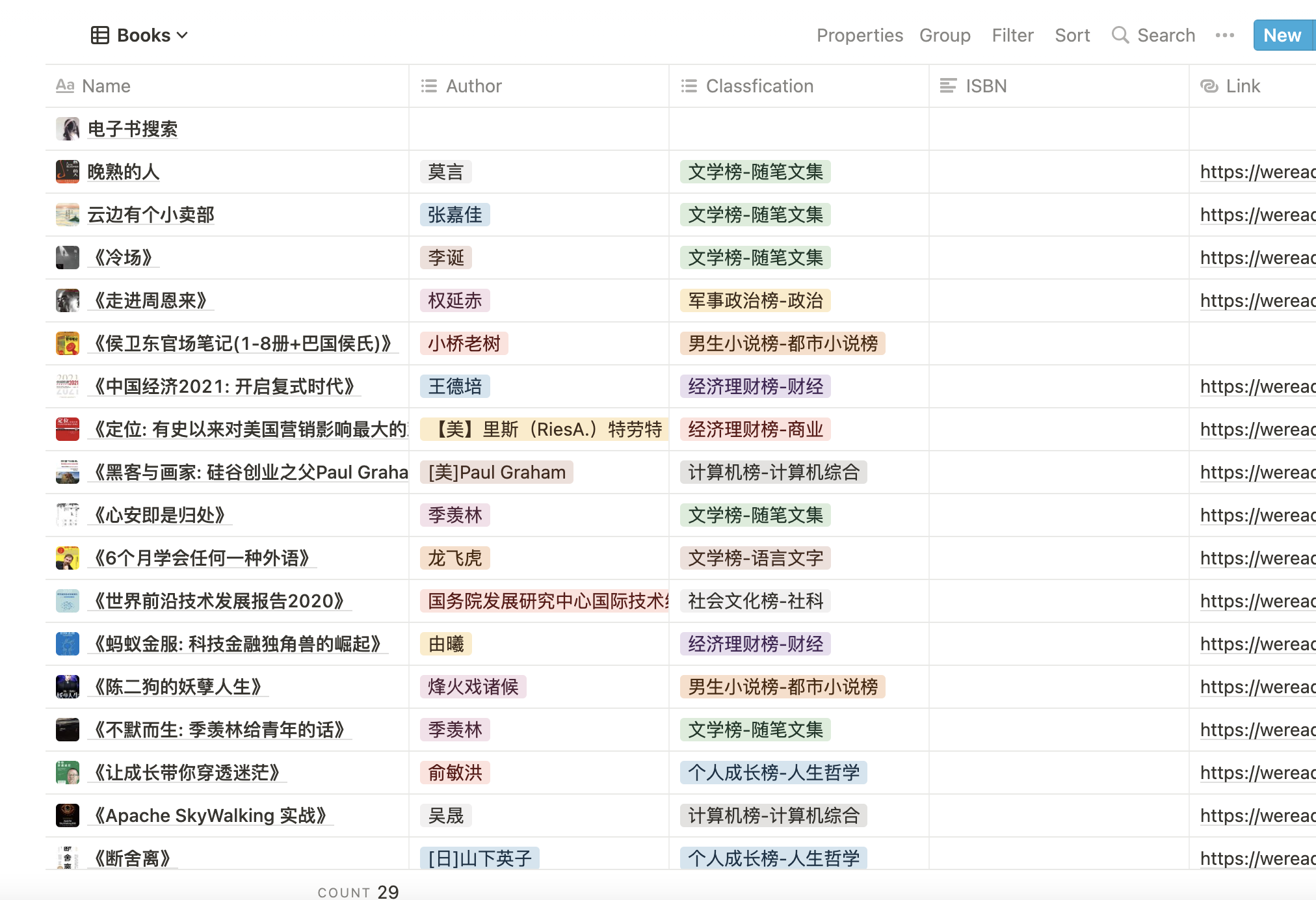This screenshot has height=900, width=1316.
Task: Click the table view icon beside Books
Action: tap(99, 35)
